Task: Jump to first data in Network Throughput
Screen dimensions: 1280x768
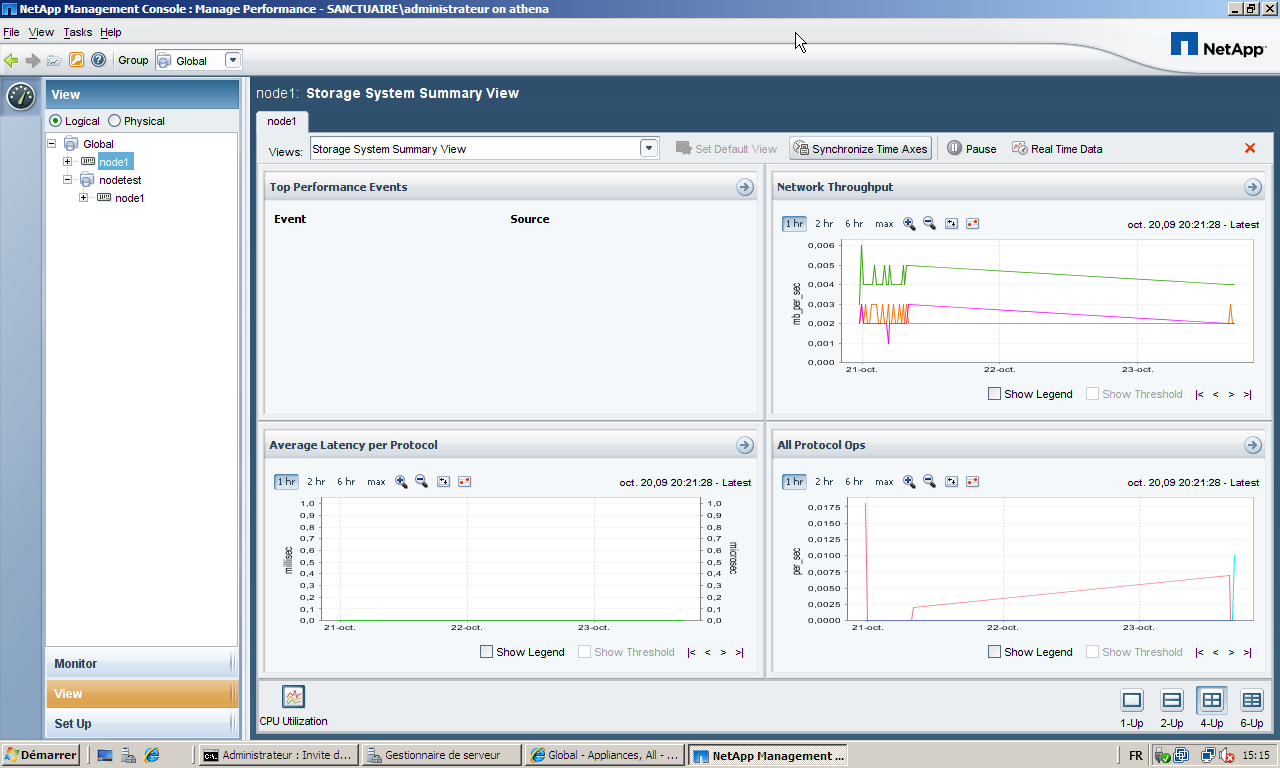Action: tap(1199, 394)
